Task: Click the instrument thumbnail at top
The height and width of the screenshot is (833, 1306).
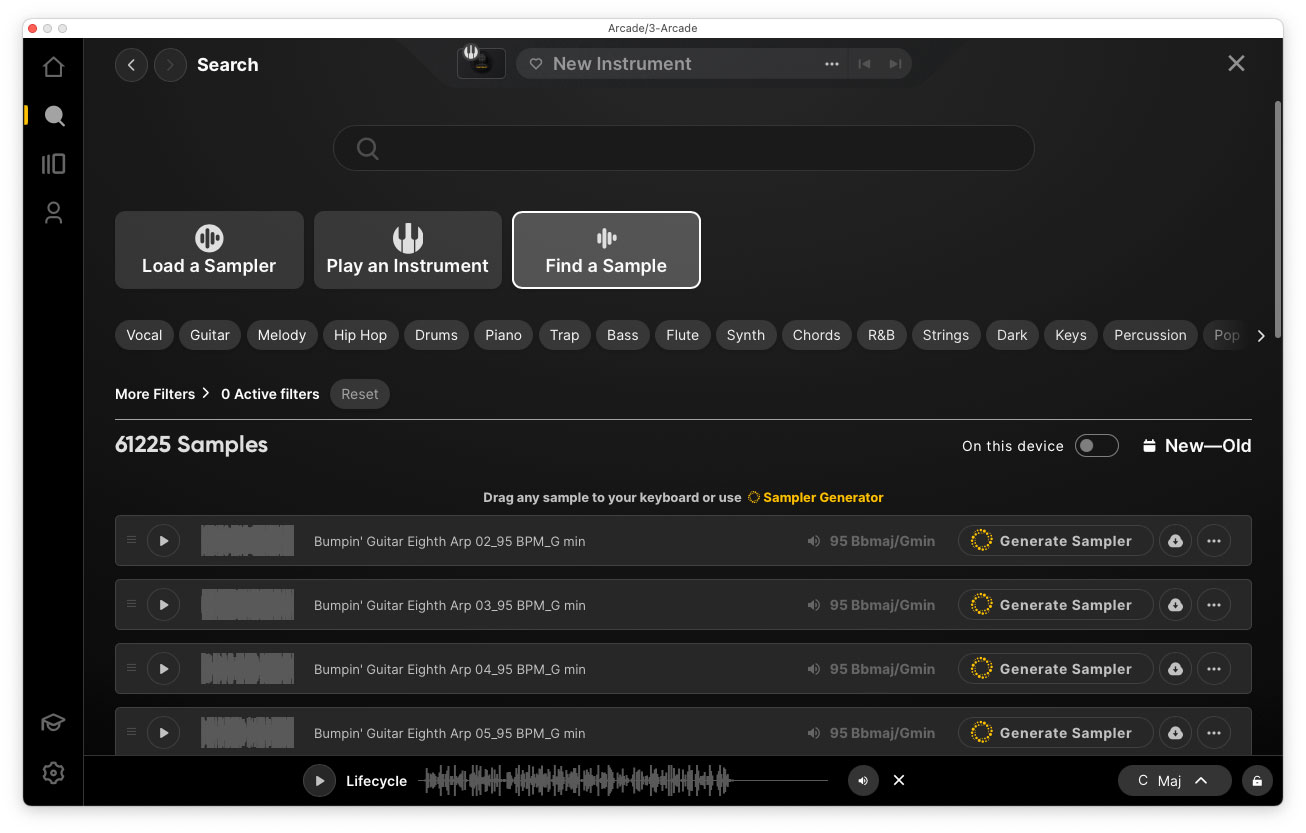Action: pos(481,63)
